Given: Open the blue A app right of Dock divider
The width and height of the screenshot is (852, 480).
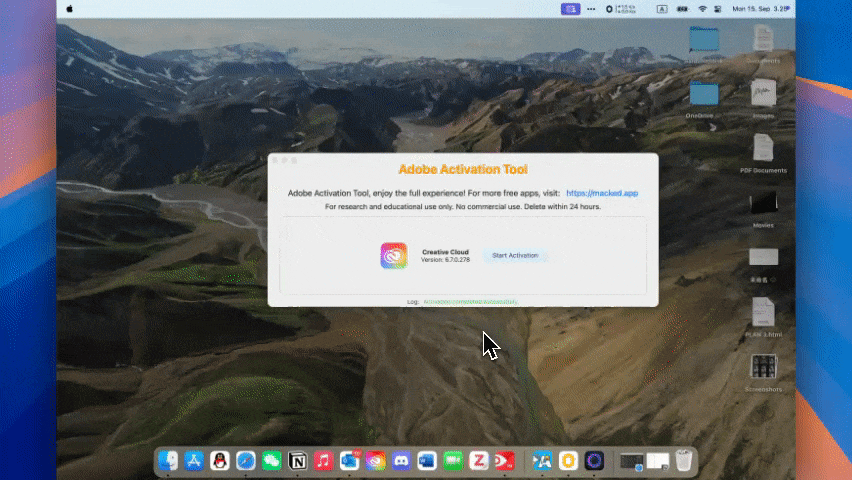Looking at the screenshot, I should click(542, 461).
